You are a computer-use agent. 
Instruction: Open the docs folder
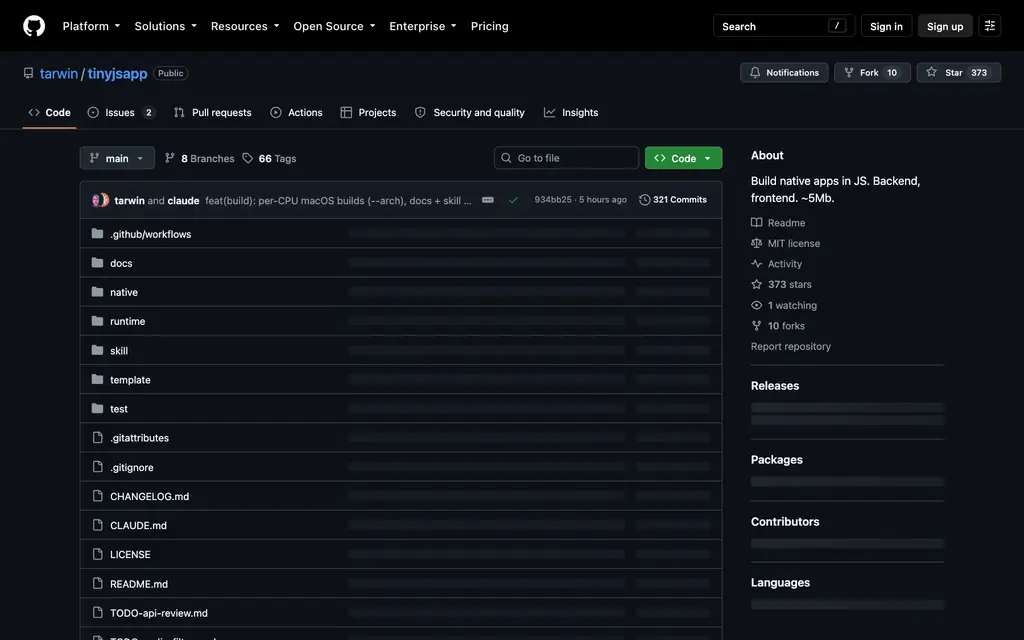coord(121,263)
